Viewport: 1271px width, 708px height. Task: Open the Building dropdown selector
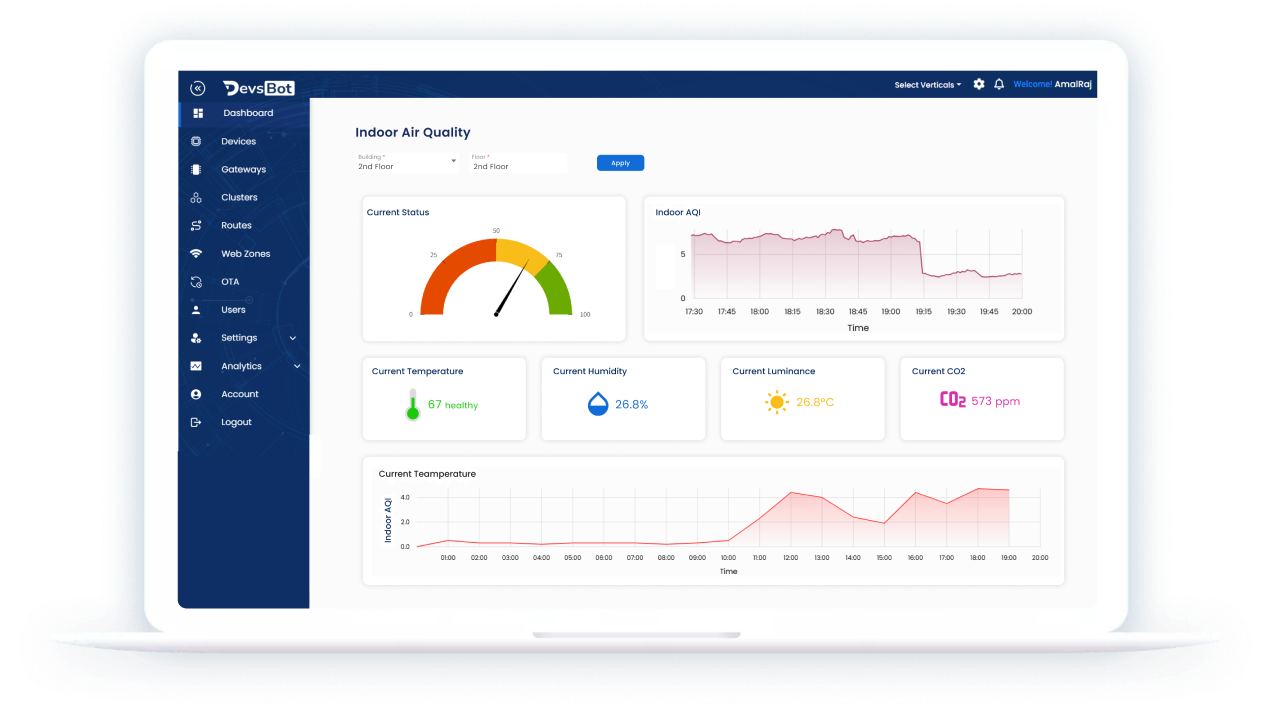click(407, 162)
